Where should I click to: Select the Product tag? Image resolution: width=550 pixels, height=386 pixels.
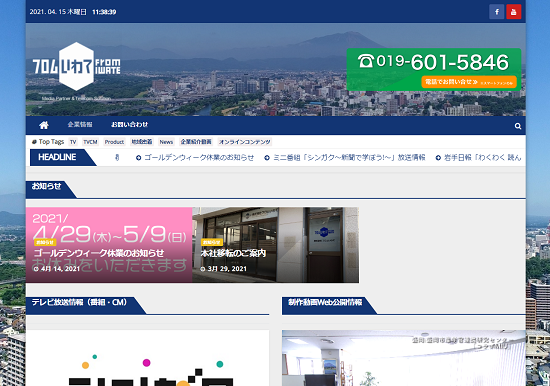pyautogui.click(x=114, y=142)
